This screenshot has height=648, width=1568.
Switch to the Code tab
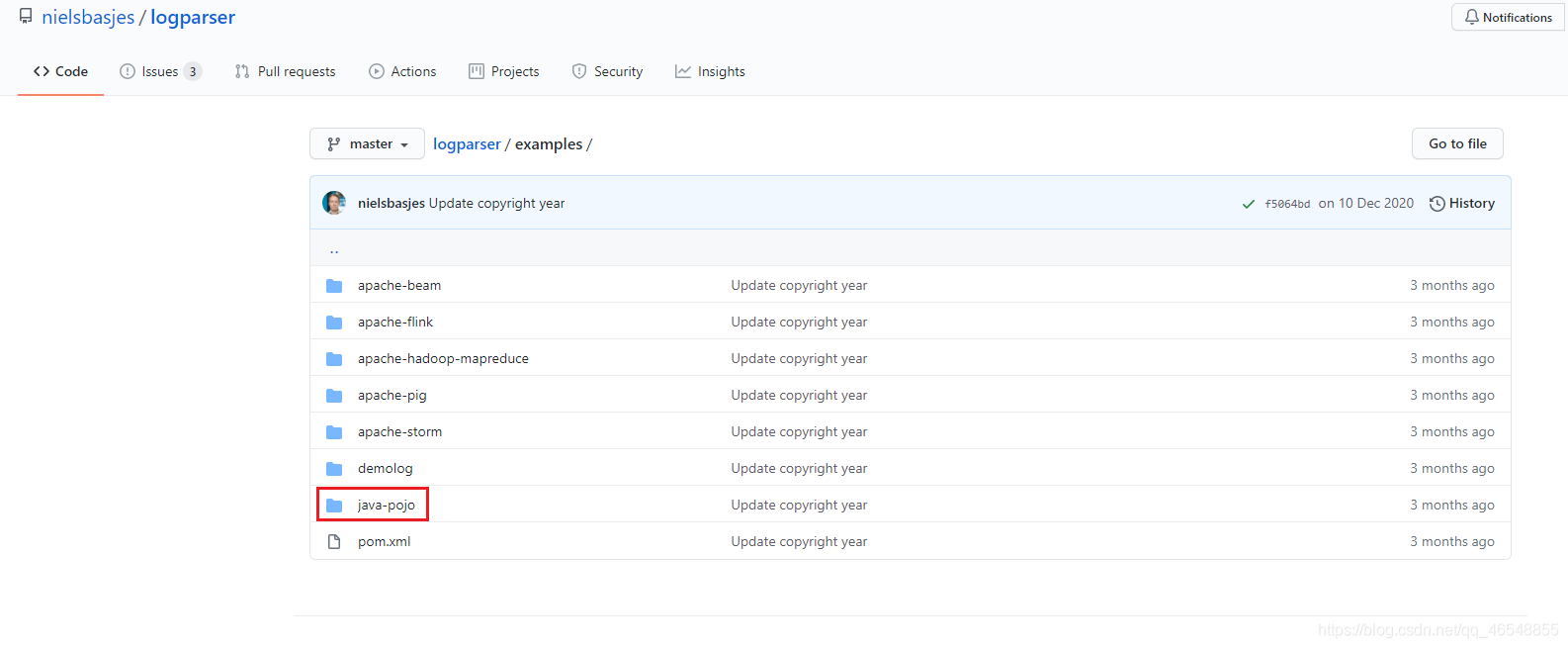click(60, 71)
